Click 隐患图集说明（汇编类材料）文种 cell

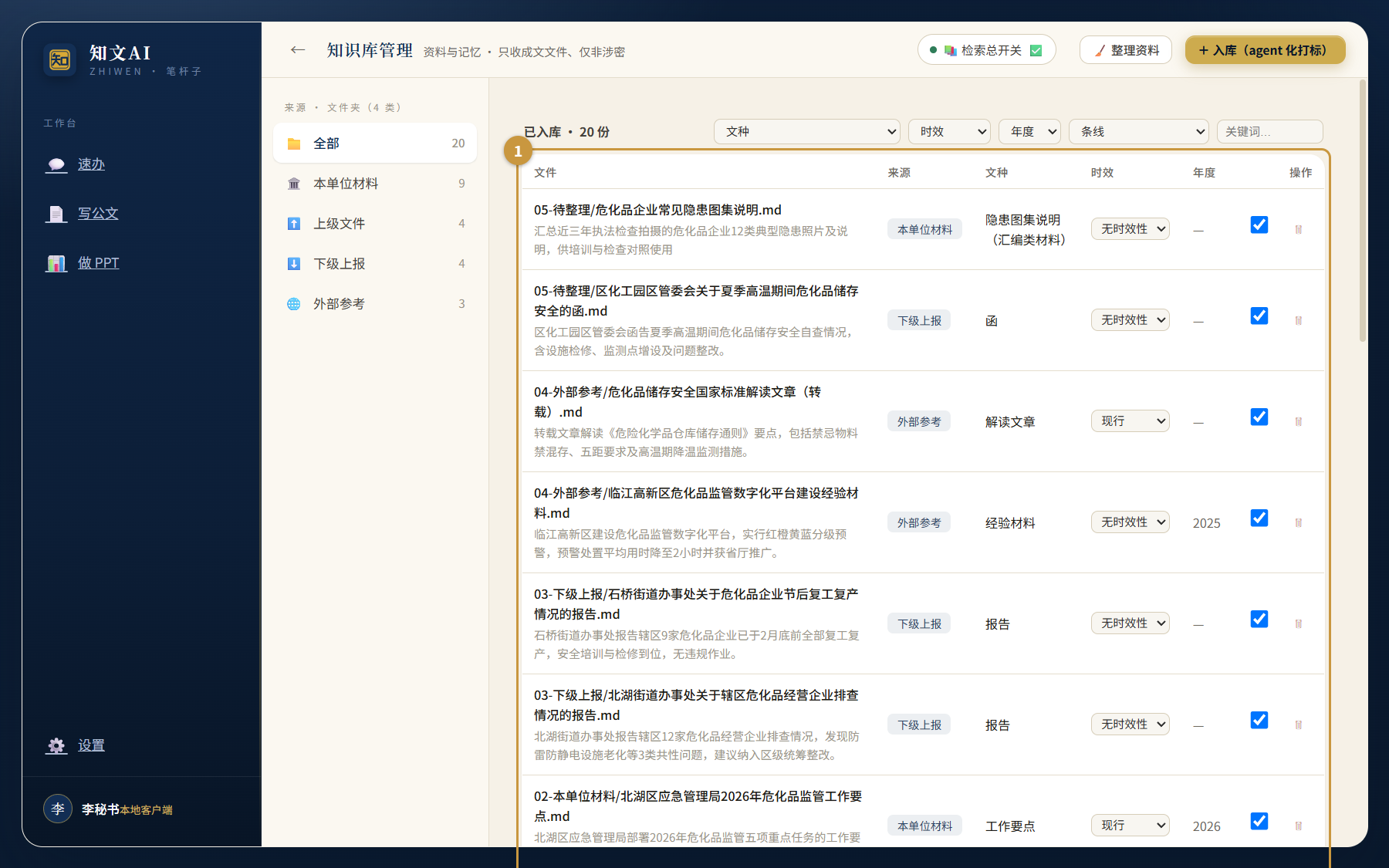click(x=1026, y=230)
